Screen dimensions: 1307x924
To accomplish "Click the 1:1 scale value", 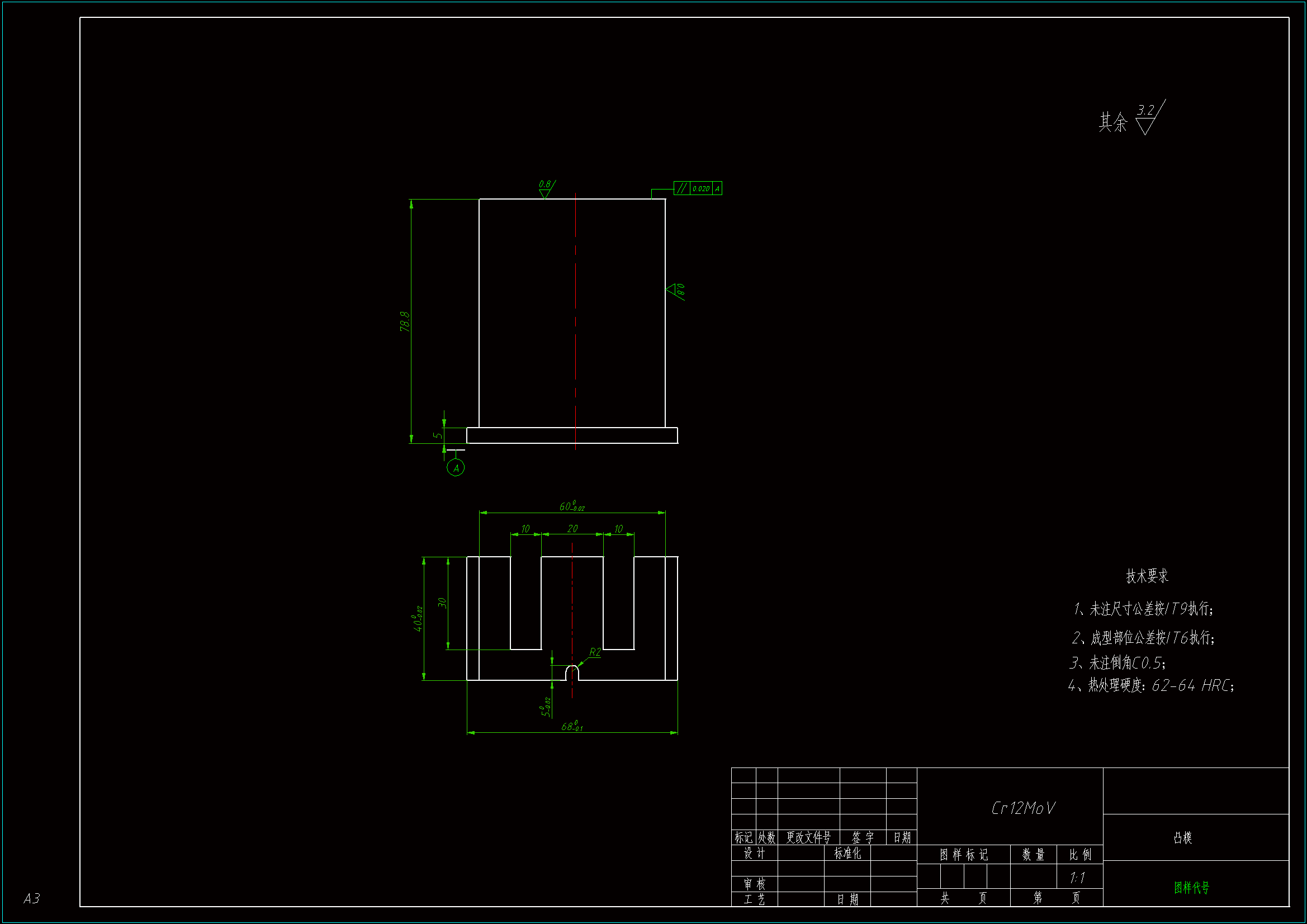I will pyautogui.click(x=1077, y=878).
